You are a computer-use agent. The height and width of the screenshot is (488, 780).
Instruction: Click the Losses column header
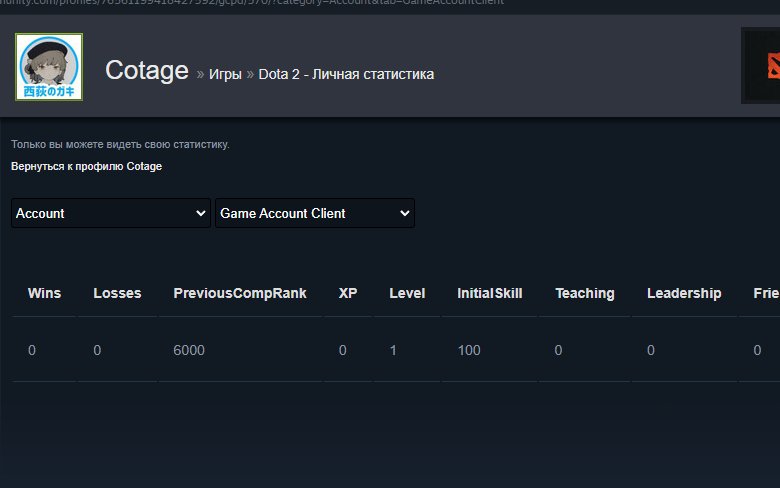coord(117,293)
